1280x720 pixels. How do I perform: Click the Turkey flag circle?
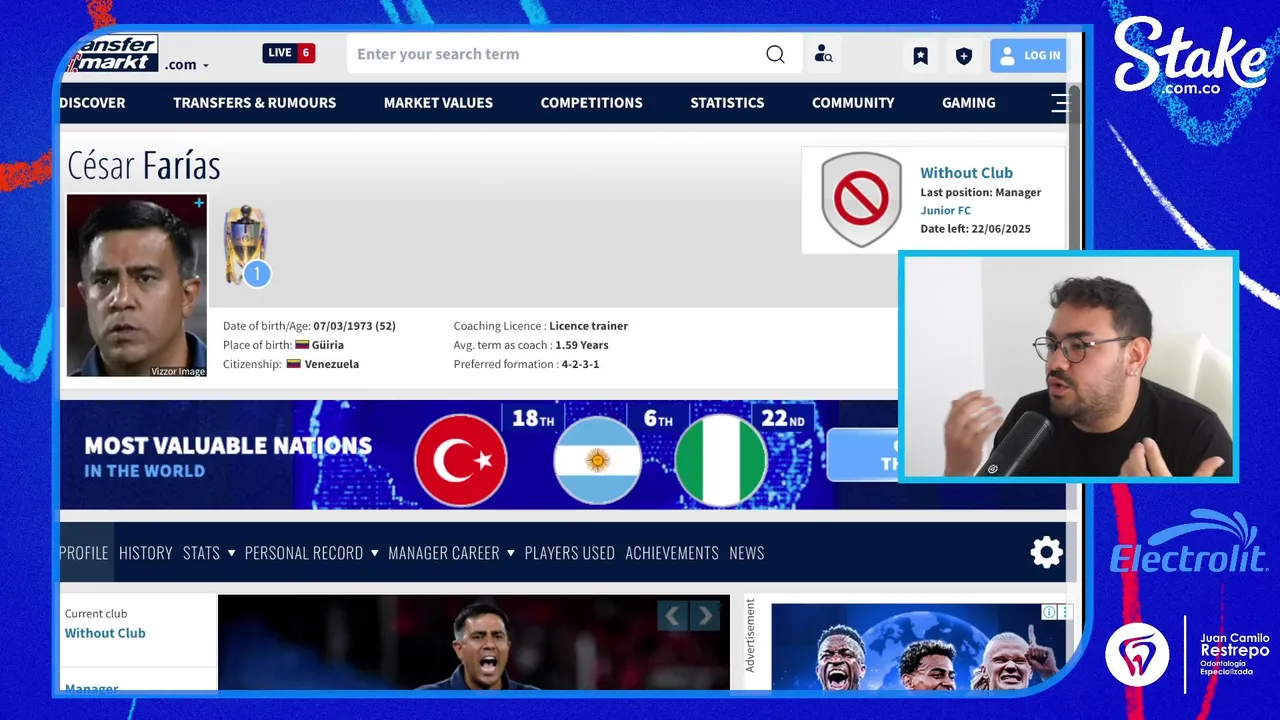[461, 460]
